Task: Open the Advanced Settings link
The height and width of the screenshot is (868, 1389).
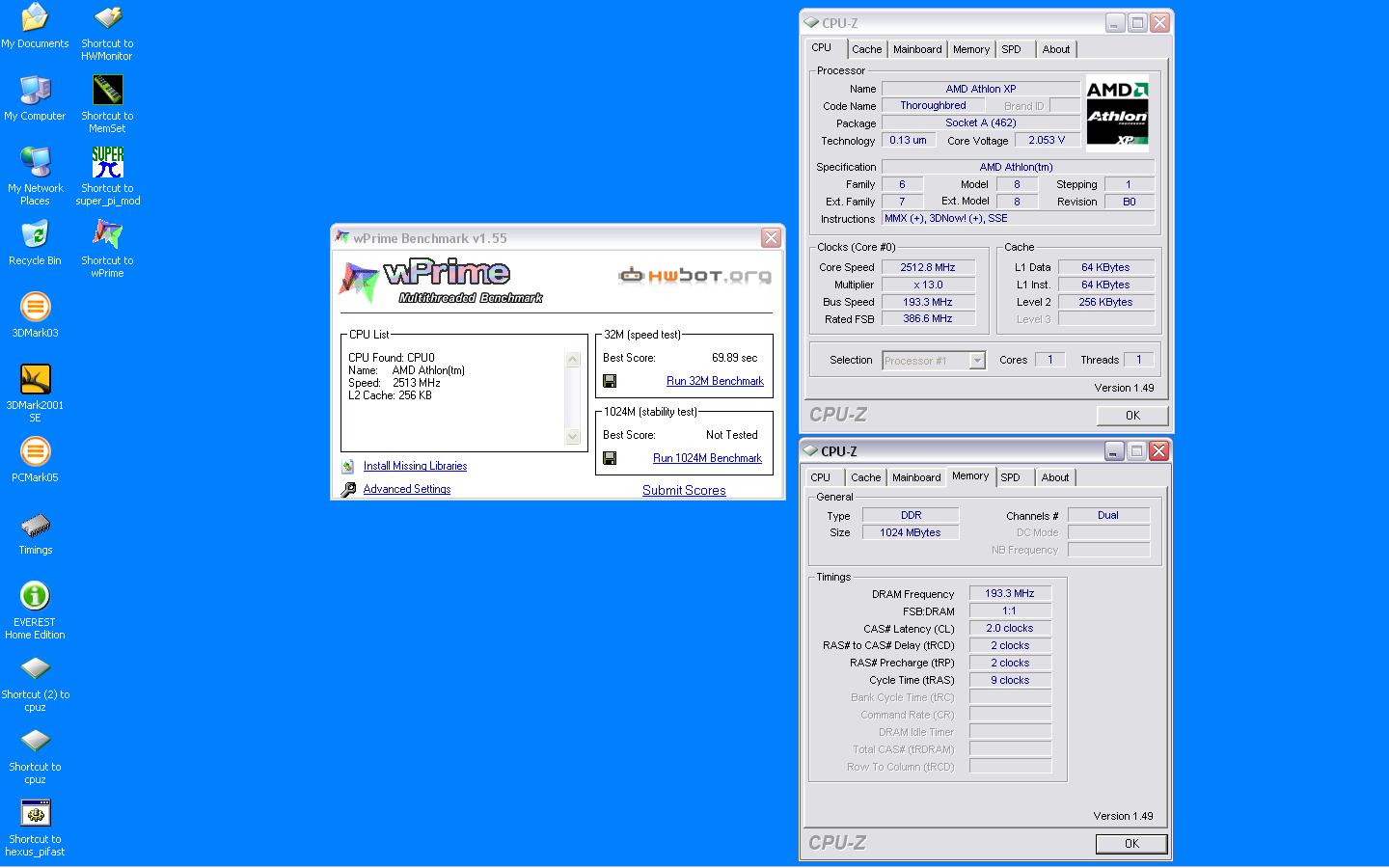Action: 407,489
